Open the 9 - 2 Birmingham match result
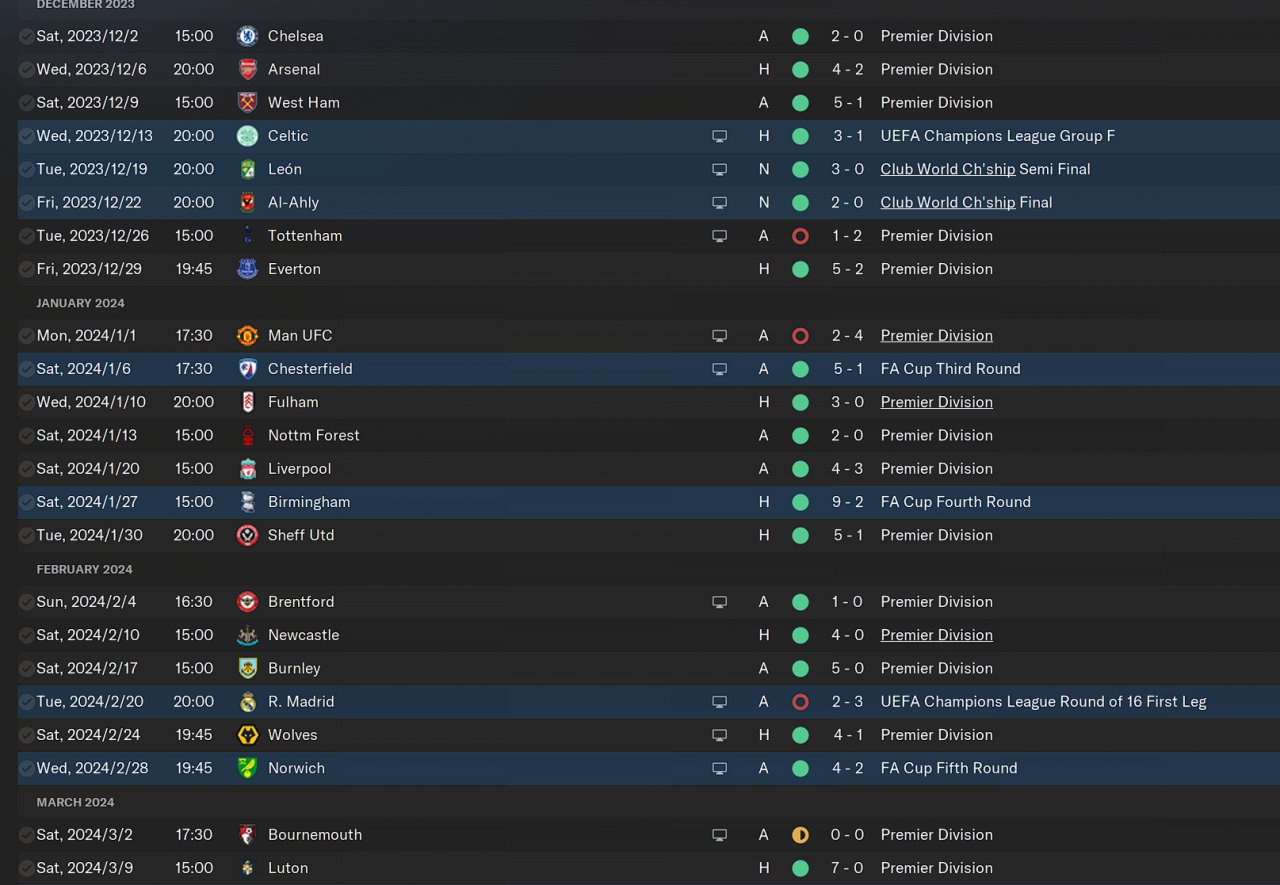The width and height of the screenshot is (1280, 885). 847,502
